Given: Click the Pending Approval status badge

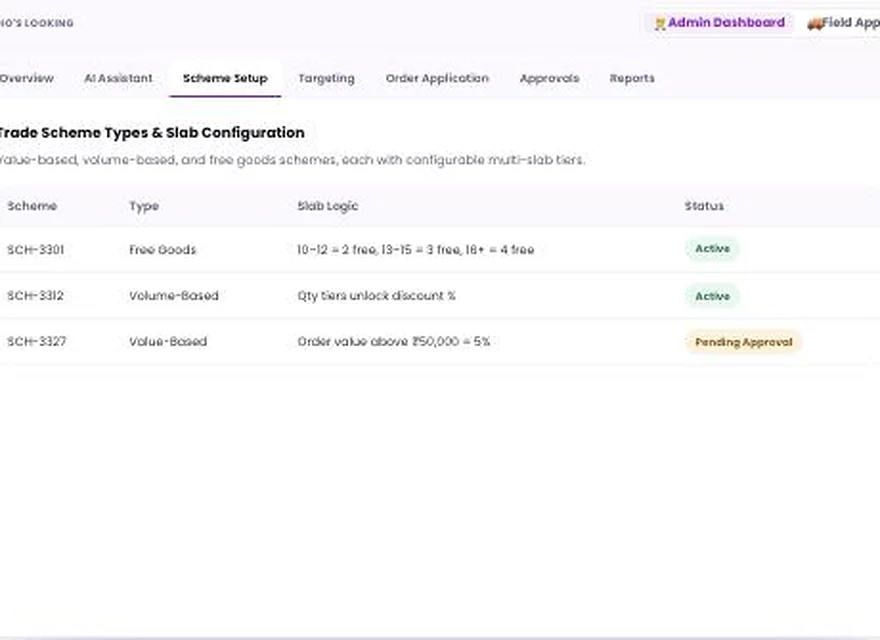Looking at the screenshot, I should (744, 342).
